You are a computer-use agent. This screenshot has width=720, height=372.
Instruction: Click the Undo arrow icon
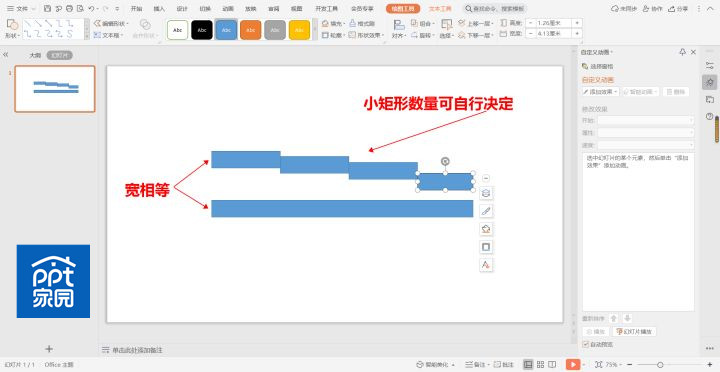point(91,8)
